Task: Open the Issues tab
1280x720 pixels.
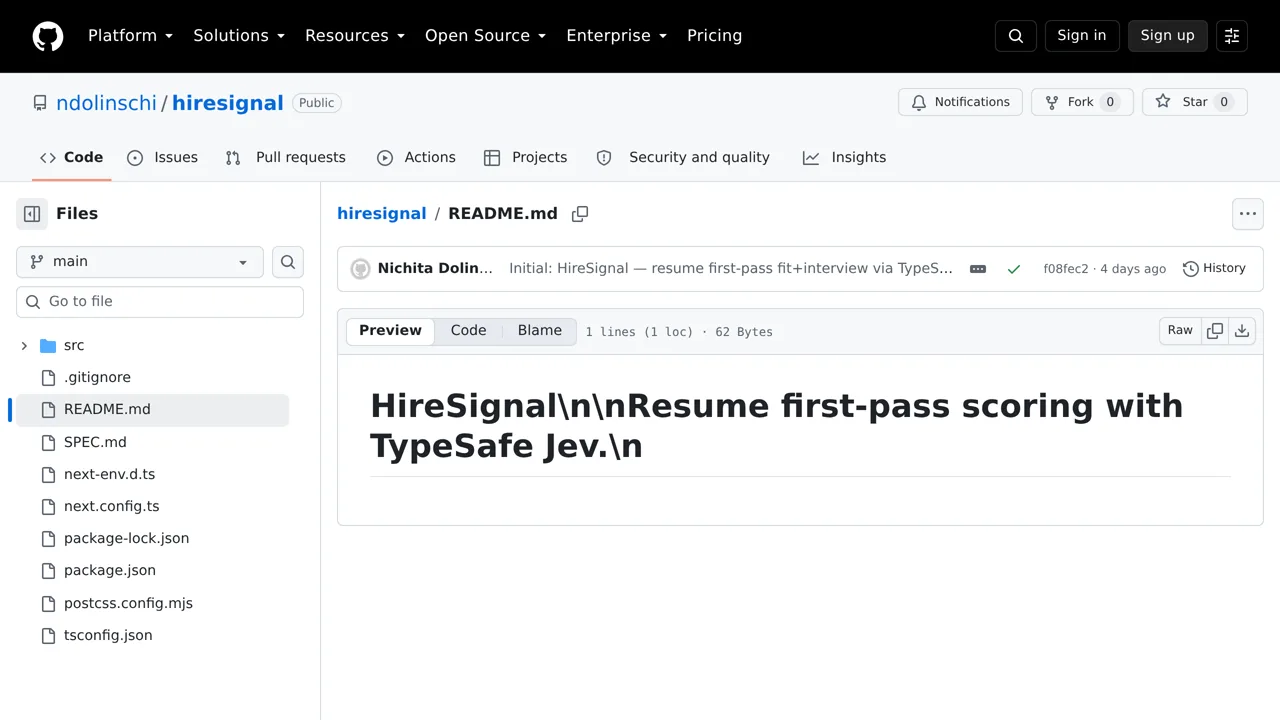Action: point(163,158)
